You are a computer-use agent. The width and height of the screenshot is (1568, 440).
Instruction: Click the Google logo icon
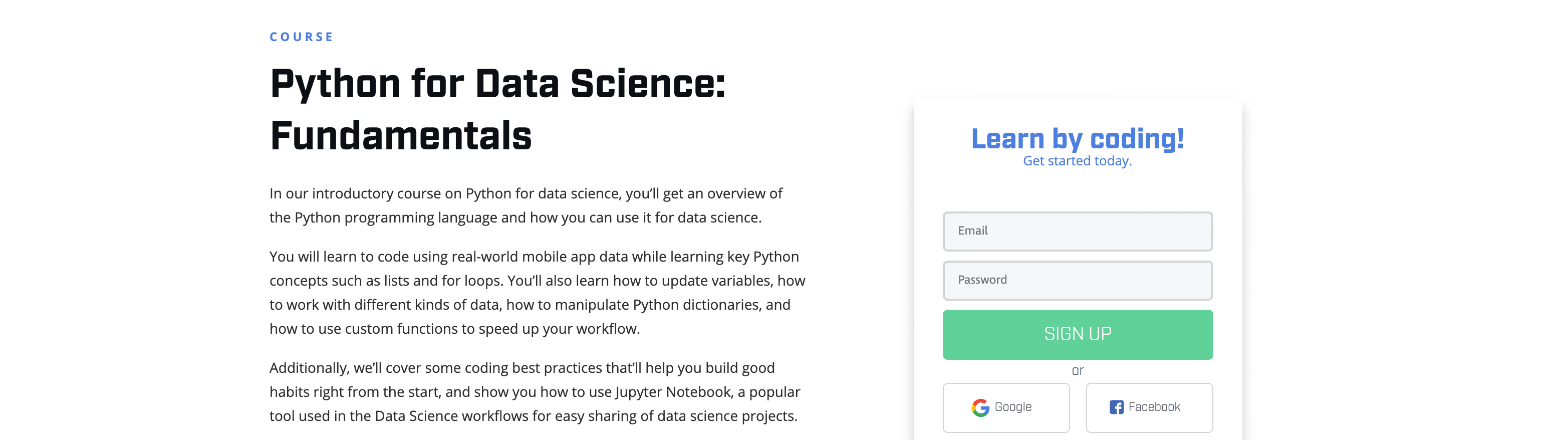click(980, 407)
